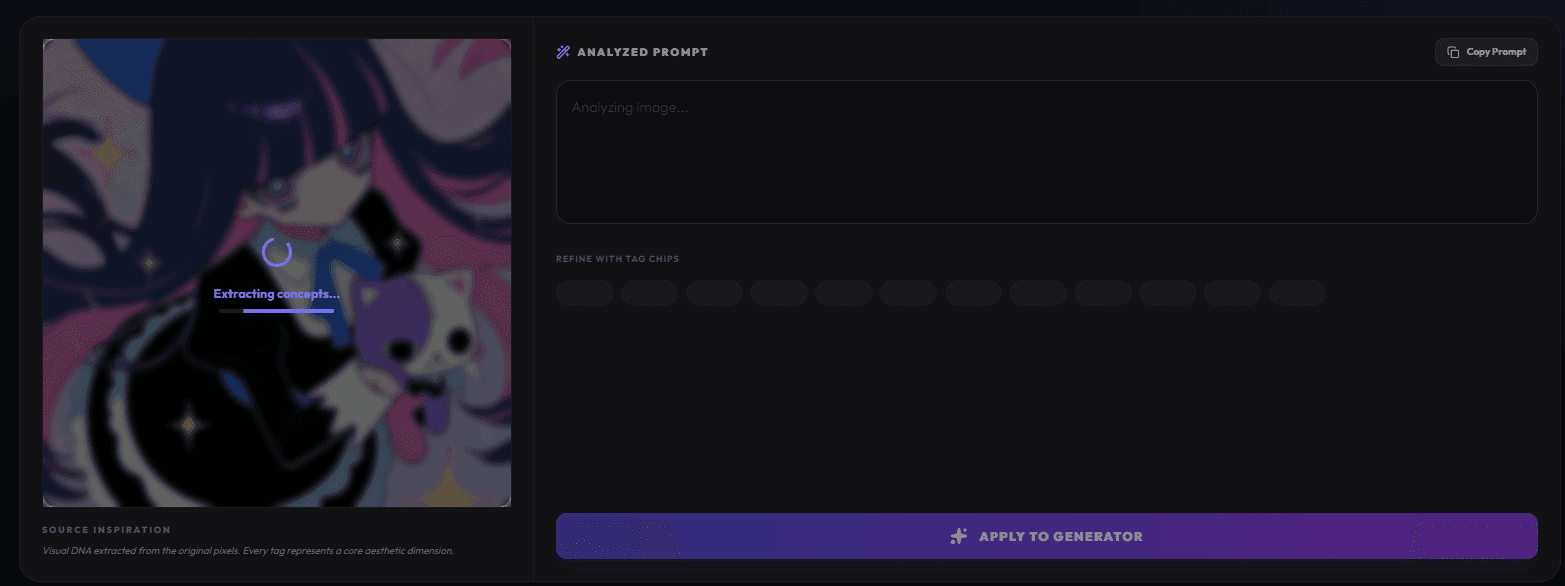This screenshot has height=586, width=1565.
Task: Toggle the third tag chip placeholder
Action: (714, 293)
